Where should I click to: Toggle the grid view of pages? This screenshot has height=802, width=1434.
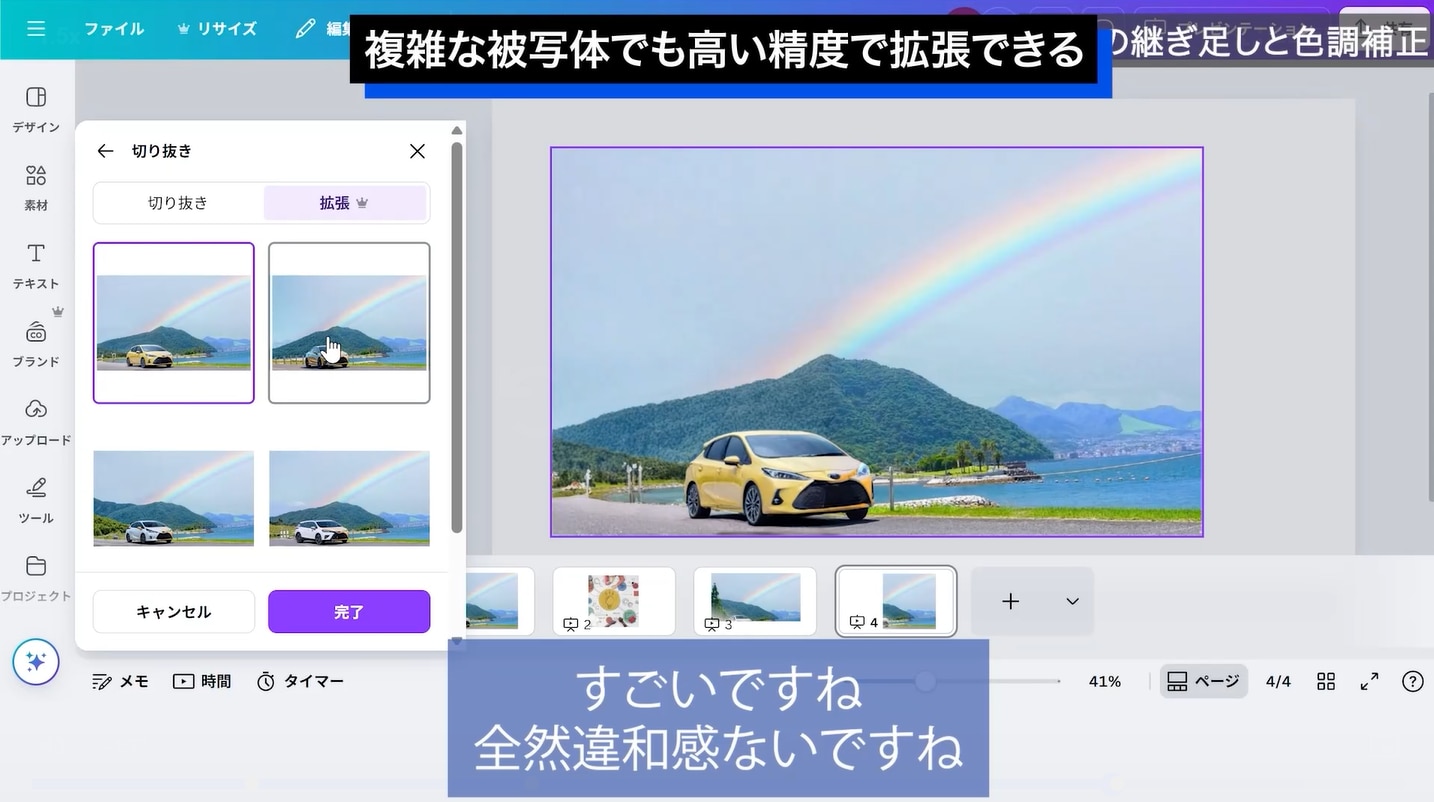tap(1326, 681)
